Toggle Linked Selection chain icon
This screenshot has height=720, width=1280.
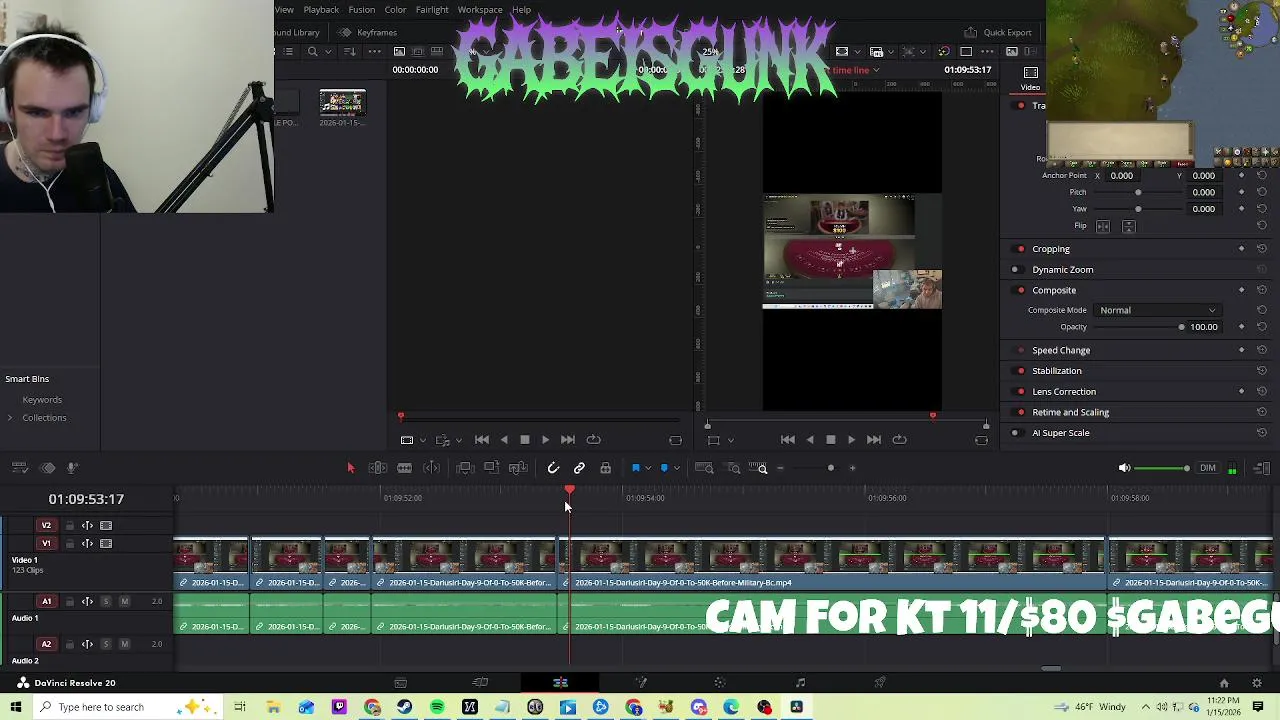579,468
